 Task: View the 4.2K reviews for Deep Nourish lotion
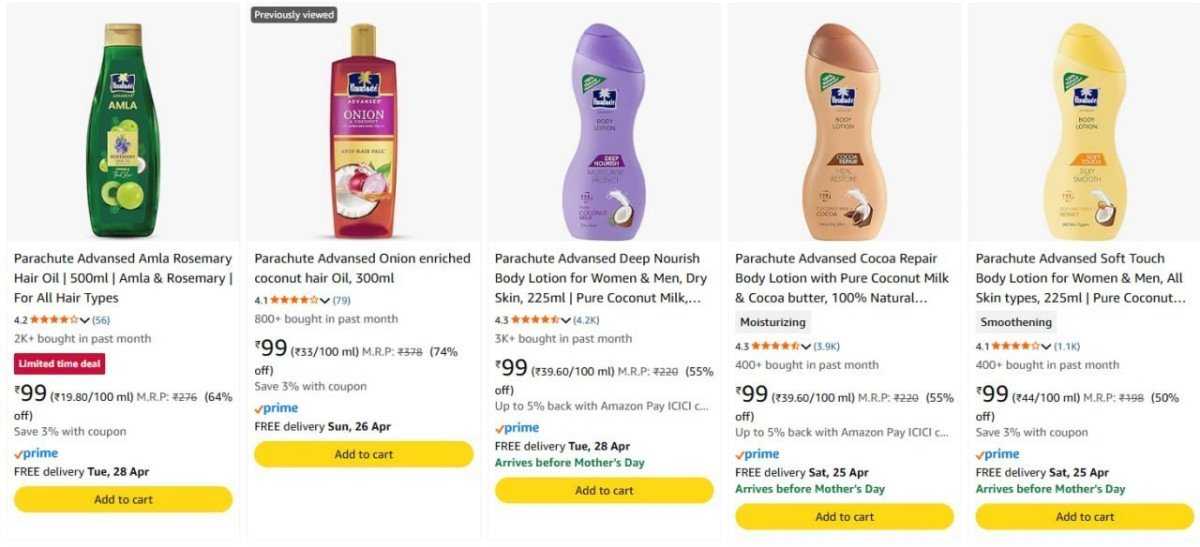[586, 320]
